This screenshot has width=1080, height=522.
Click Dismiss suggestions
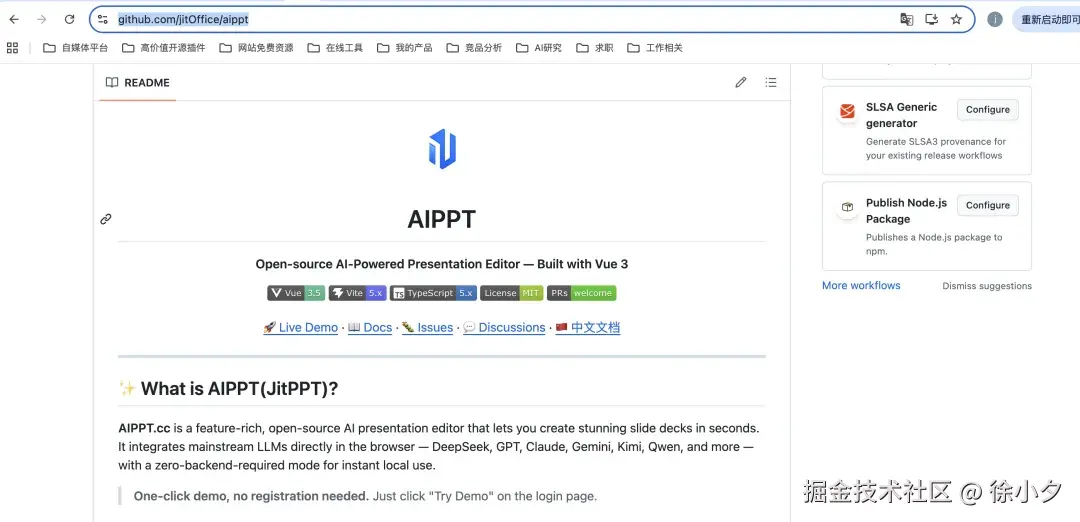point(987,286)
